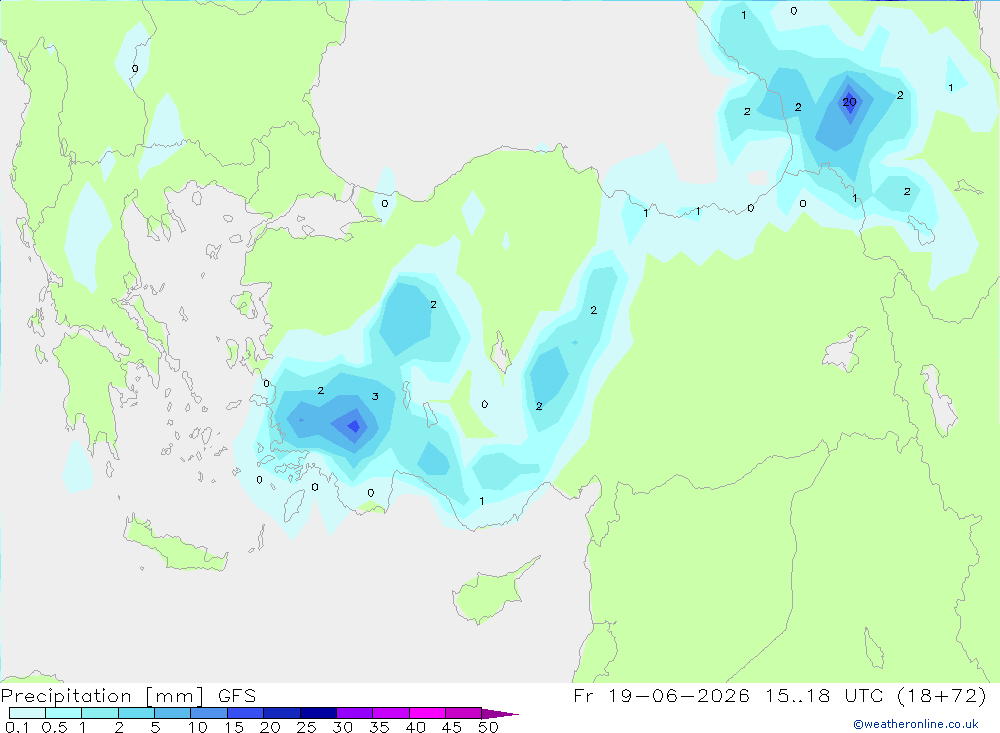Click the 0.1–0.5 mm palest cyan legend swatch

pyautogui.click(x=27, y=713)
